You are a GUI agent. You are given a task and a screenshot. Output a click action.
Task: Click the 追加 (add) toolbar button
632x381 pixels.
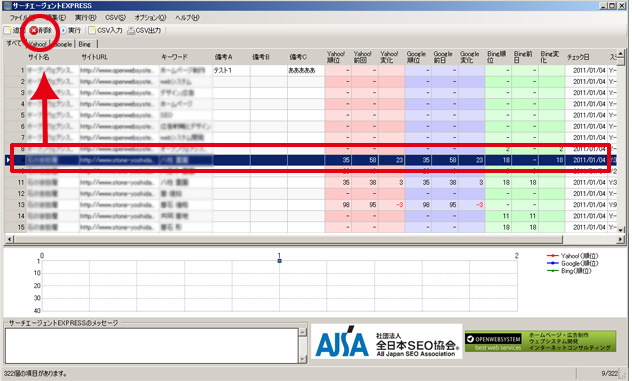(x=15, y=30)
